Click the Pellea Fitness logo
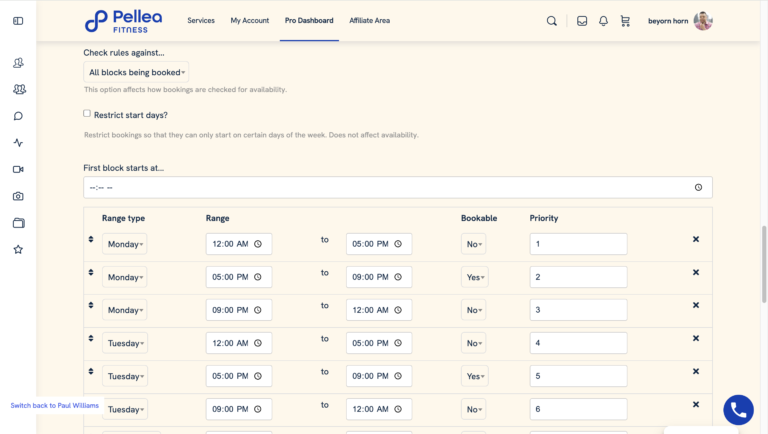768x434 pixels. [x=123, y=21]
